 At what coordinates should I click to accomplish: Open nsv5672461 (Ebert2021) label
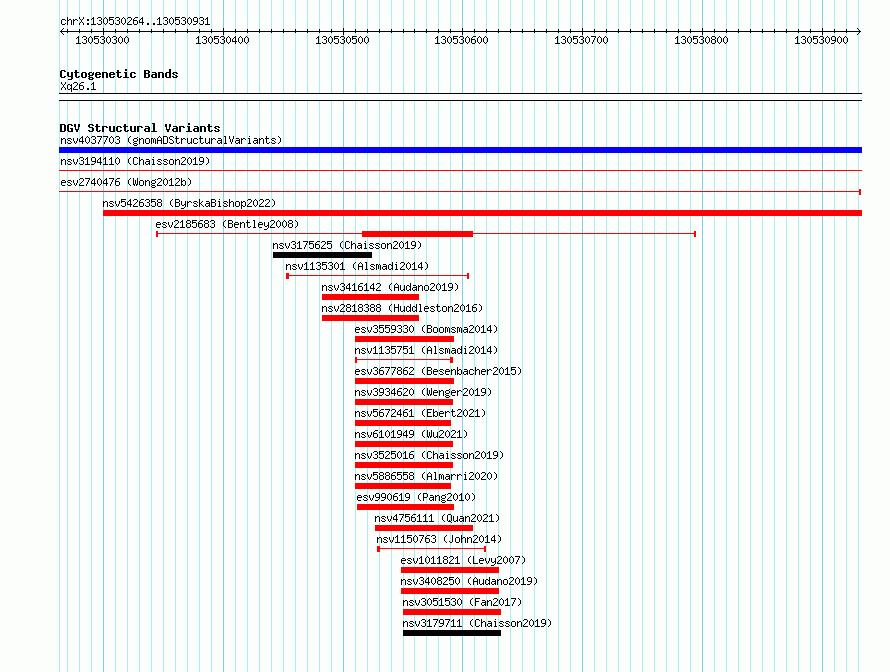click(420, 413)
